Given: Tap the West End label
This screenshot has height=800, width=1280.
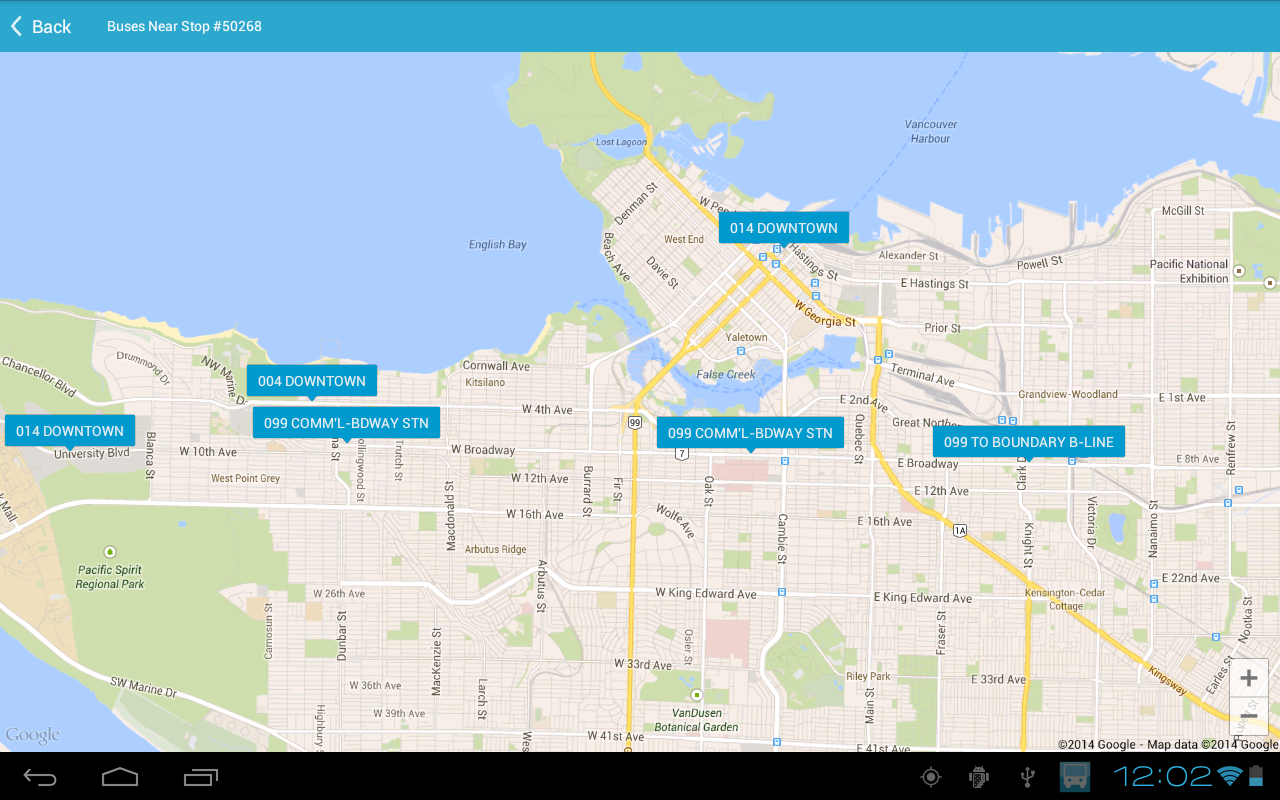Looking at the screenshot, I should coord(684,239).
